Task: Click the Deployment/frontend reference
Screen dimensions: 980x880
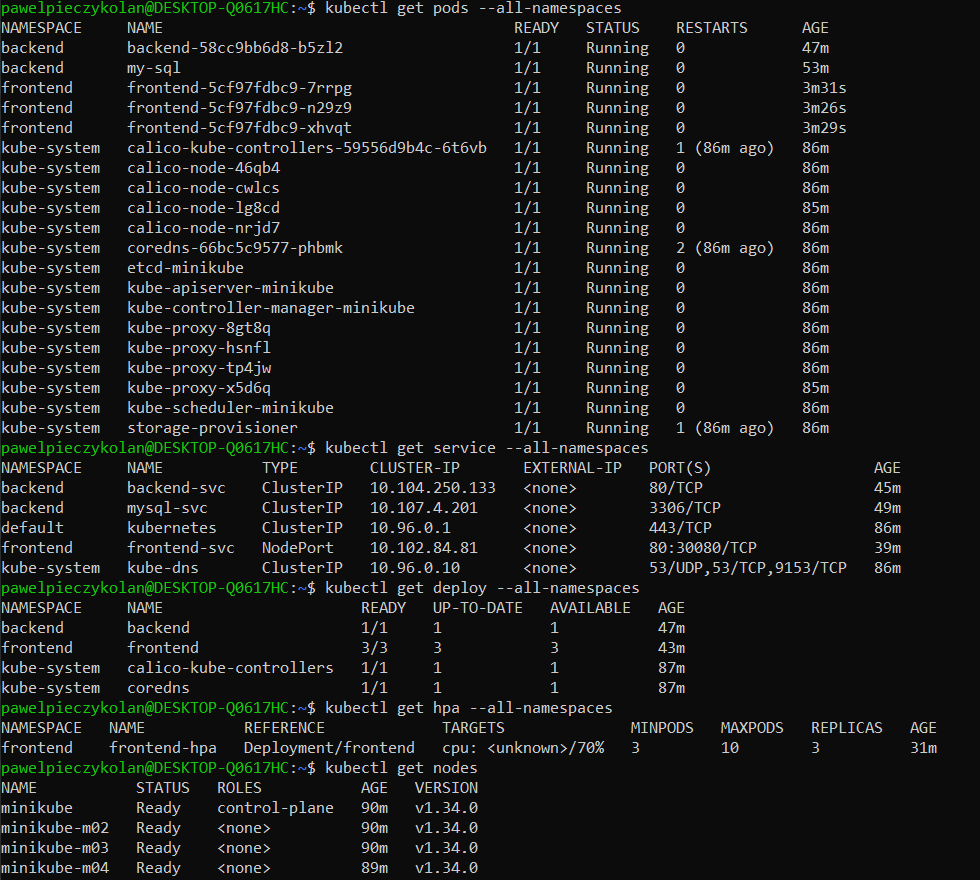Action: [x=329, y=748]
